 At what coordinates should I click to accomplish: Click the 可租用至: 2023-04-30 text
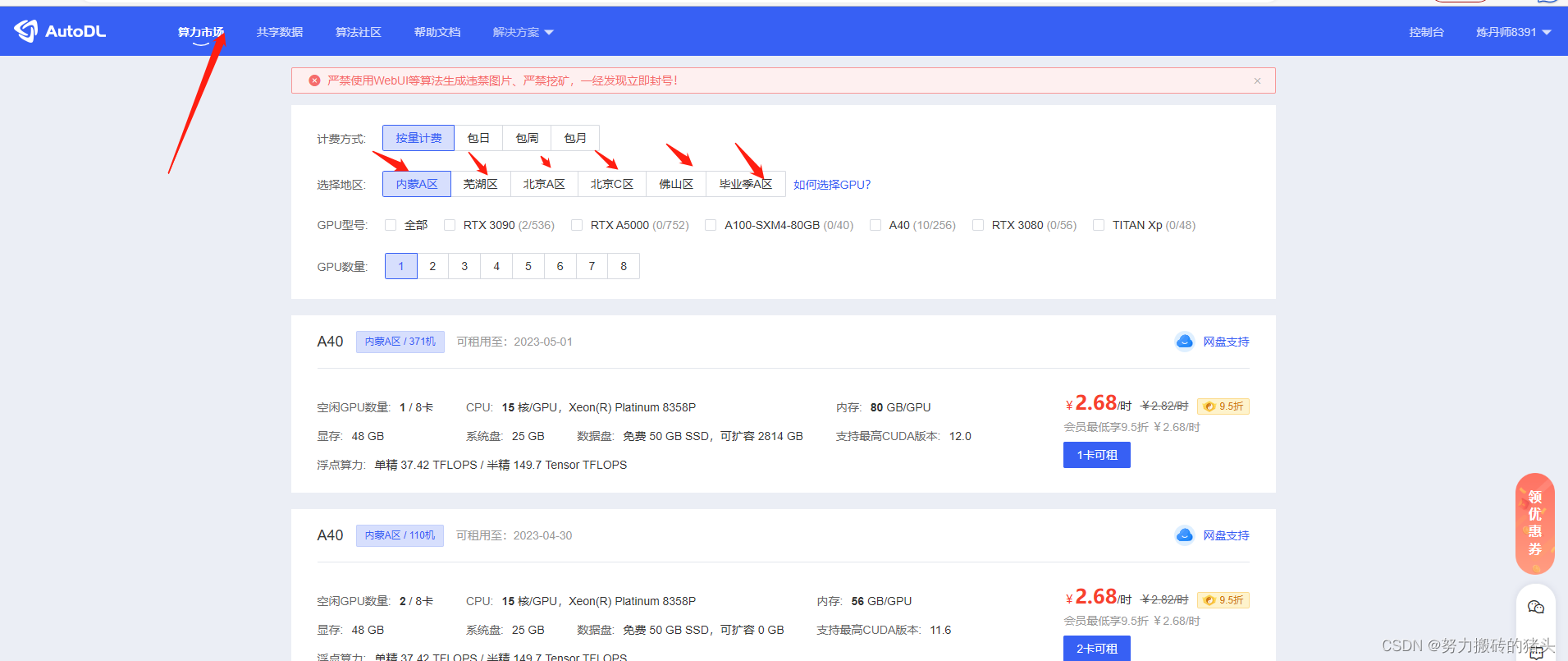514,535
